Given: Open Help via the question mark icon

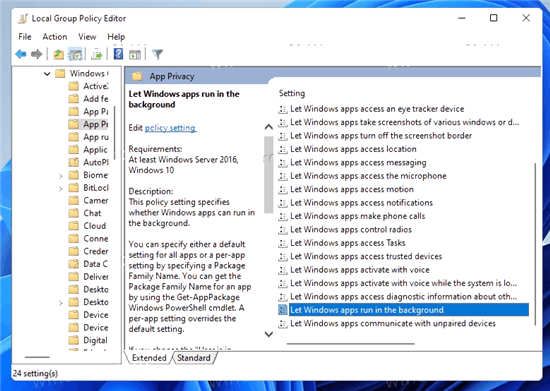Looking at the screenshot, I should coord(119,54).
